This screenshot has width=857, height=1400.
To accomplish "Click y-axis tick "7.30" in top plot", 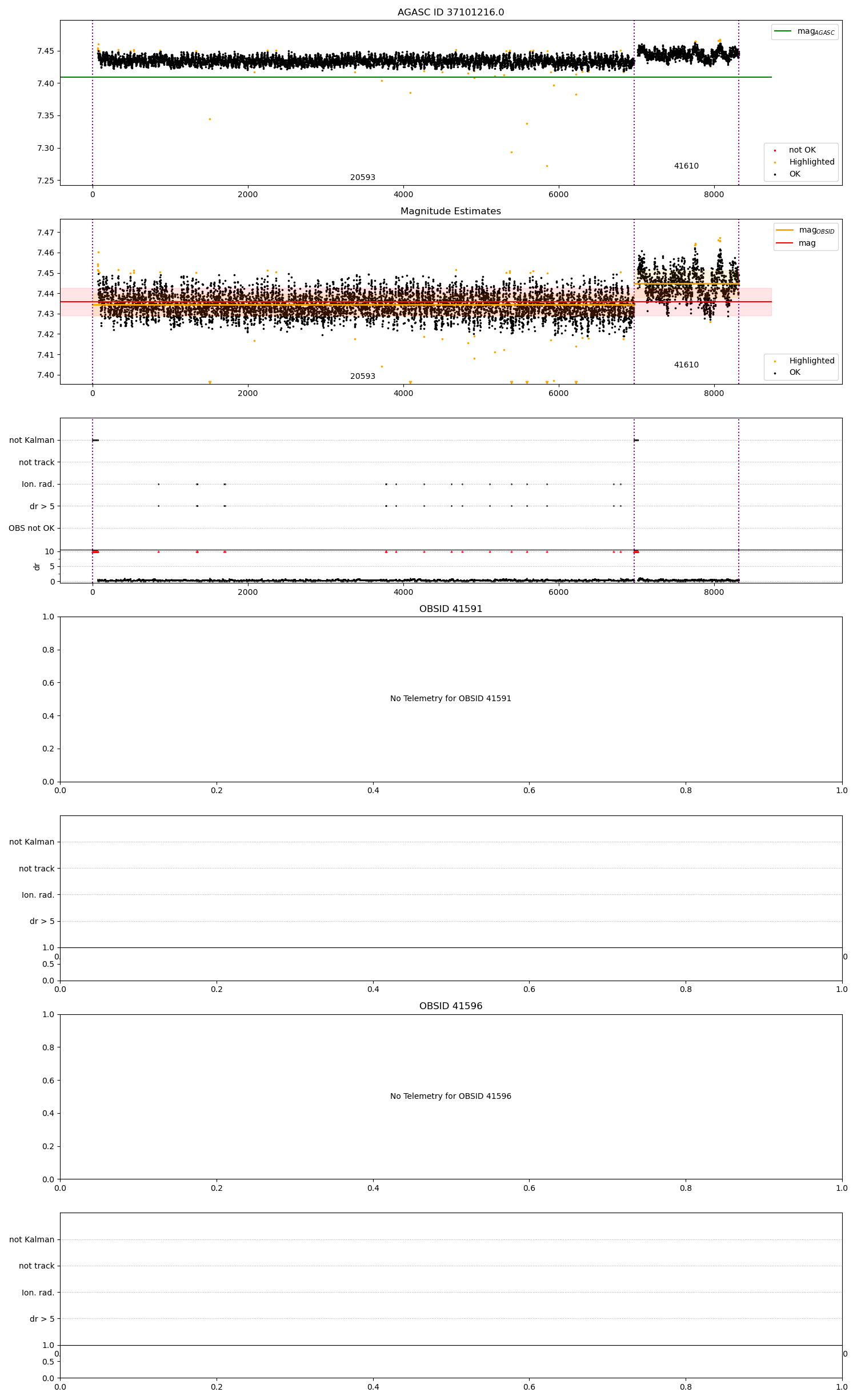I will point(46,149).
